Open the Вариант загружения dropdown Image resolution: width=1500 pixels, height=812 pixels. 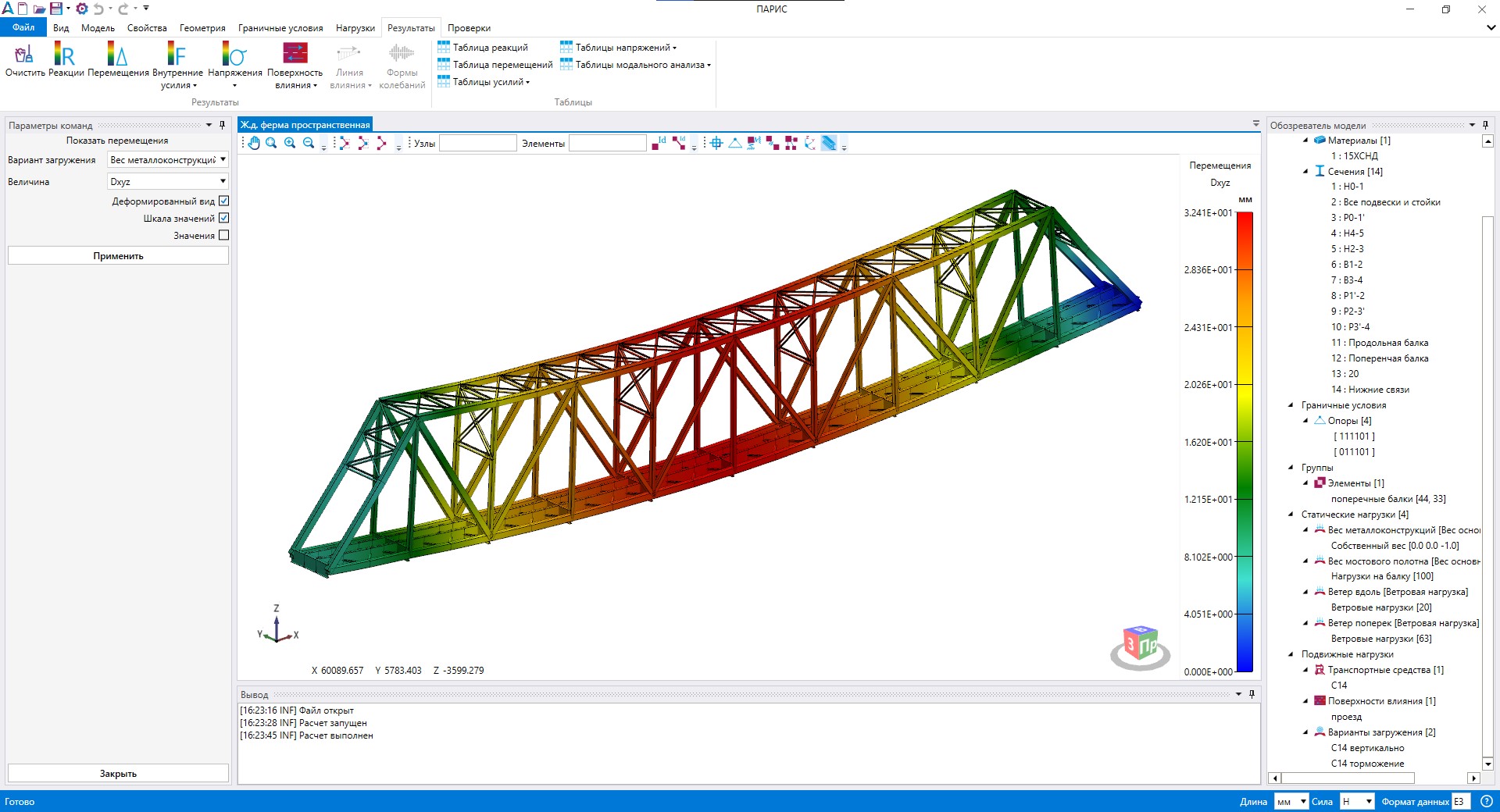pyautogui.click(x=167, y=160)
